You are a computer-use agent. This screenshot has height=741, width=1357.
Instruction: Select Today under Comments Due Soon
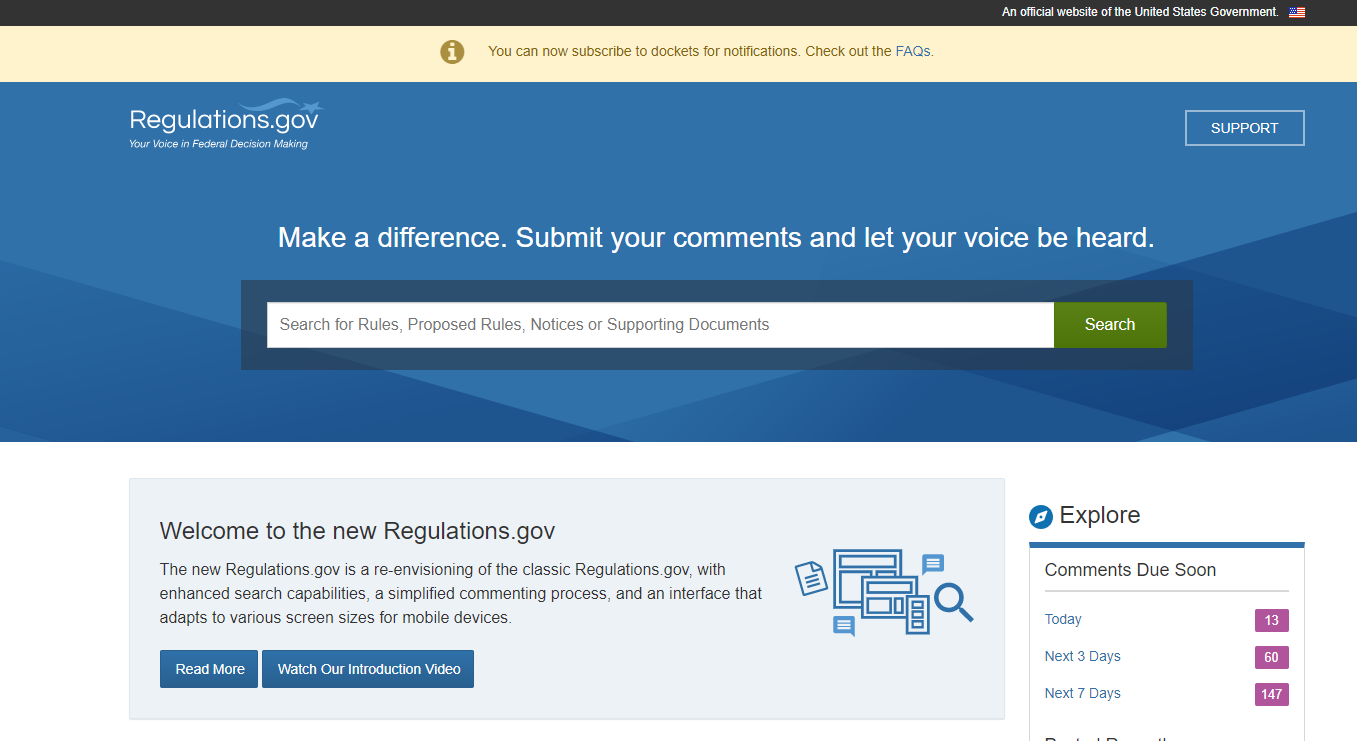[x=1062, y=619]
